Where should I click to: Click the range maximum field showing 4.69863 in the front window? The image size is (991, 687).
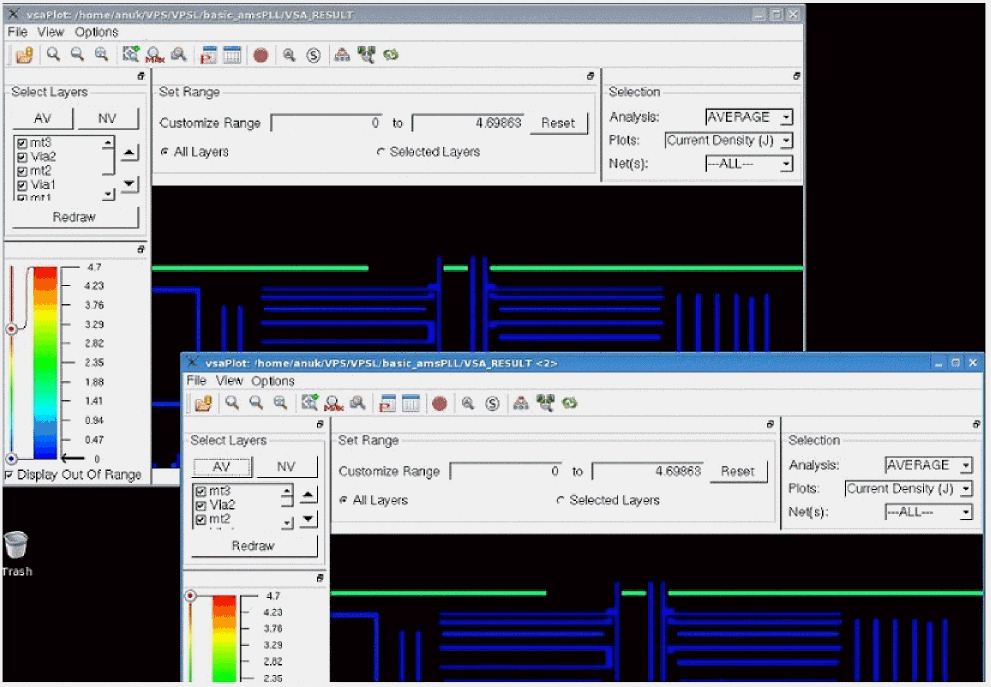(x=647, y=471)
